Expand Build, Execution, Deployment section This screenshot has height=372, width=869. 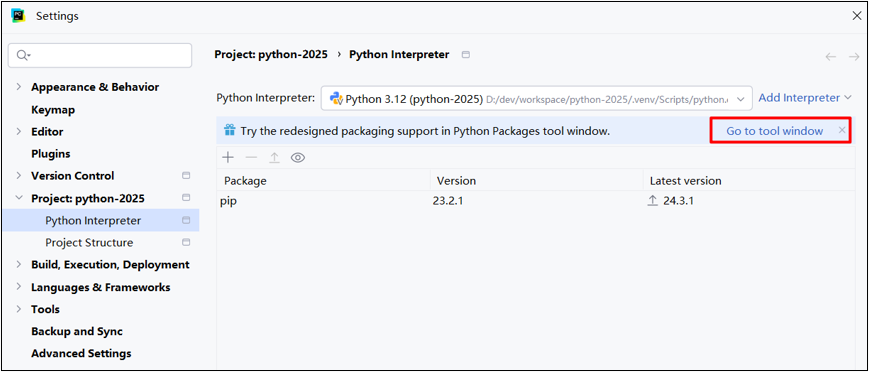tap(19, 264)
